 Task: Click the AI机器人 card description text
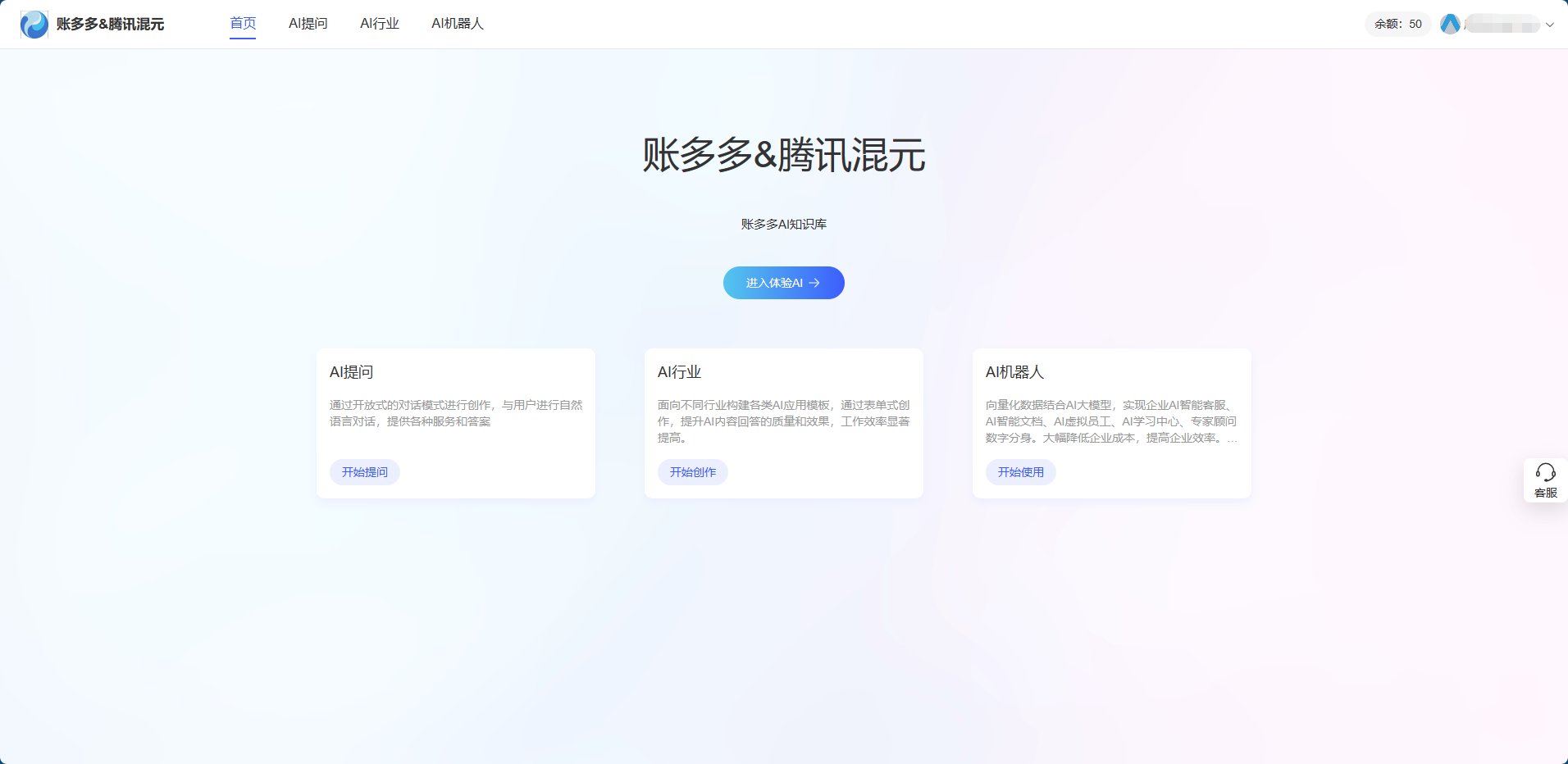(x=1111, y=421)
